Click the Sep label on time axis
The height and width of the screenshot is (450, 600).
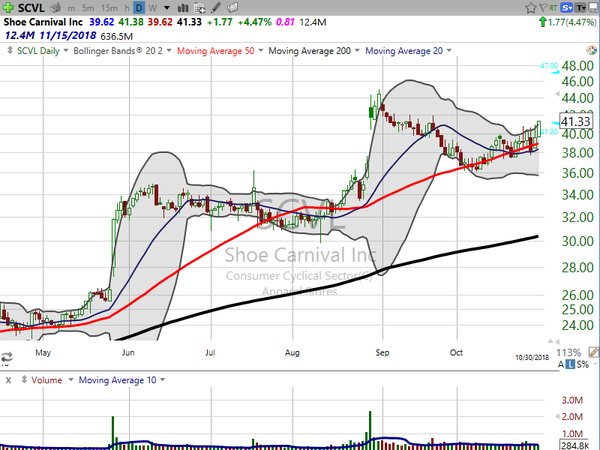382,352
